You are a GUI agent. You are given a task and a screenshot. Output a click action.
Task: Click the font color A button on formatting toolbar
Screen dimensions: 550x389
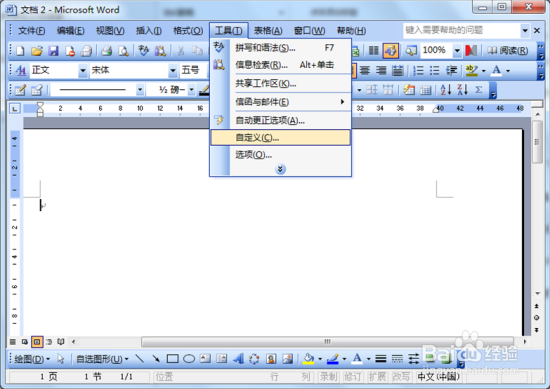(x=496, y=71)
